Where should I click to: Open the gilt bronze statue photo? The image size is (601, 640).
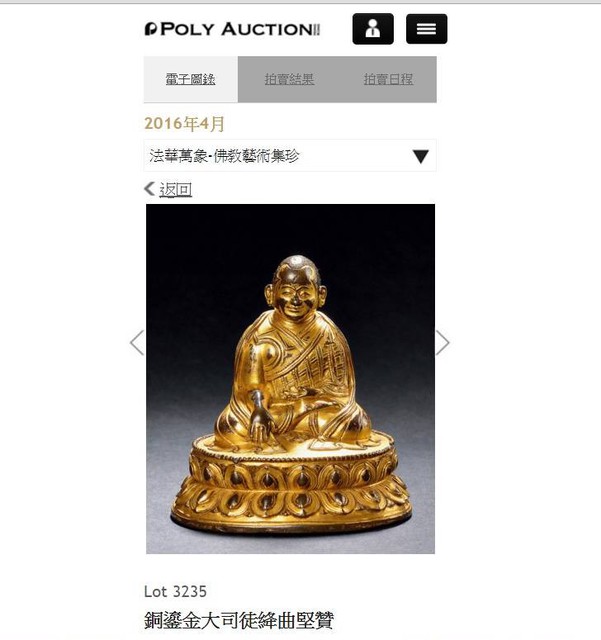[290, 379]
